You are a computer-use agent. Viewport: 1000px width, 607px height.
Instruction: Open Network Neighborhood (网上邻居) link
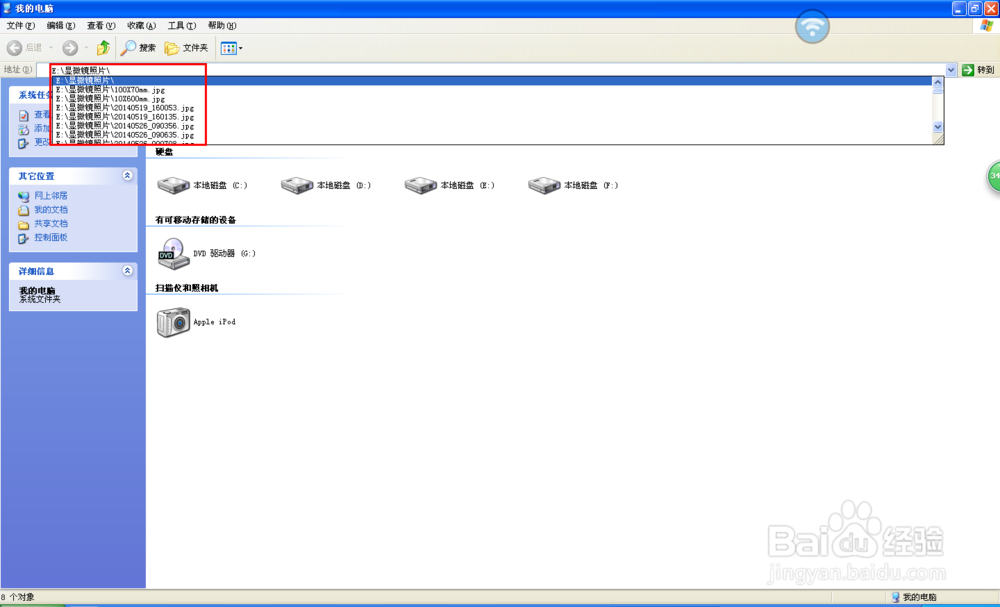50,196
